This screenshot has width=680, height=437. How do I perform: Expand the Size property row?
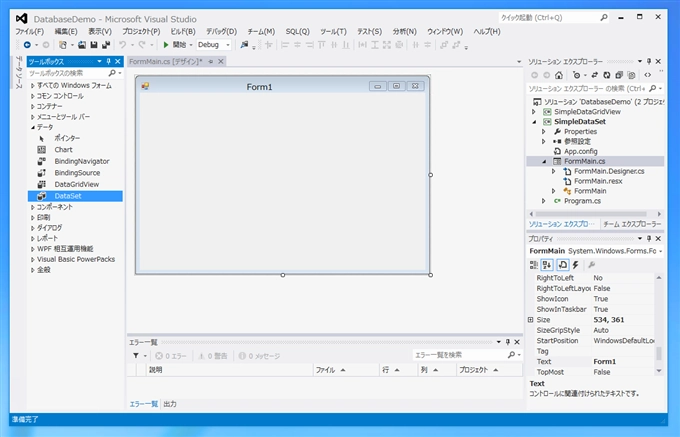coord(530,320)
